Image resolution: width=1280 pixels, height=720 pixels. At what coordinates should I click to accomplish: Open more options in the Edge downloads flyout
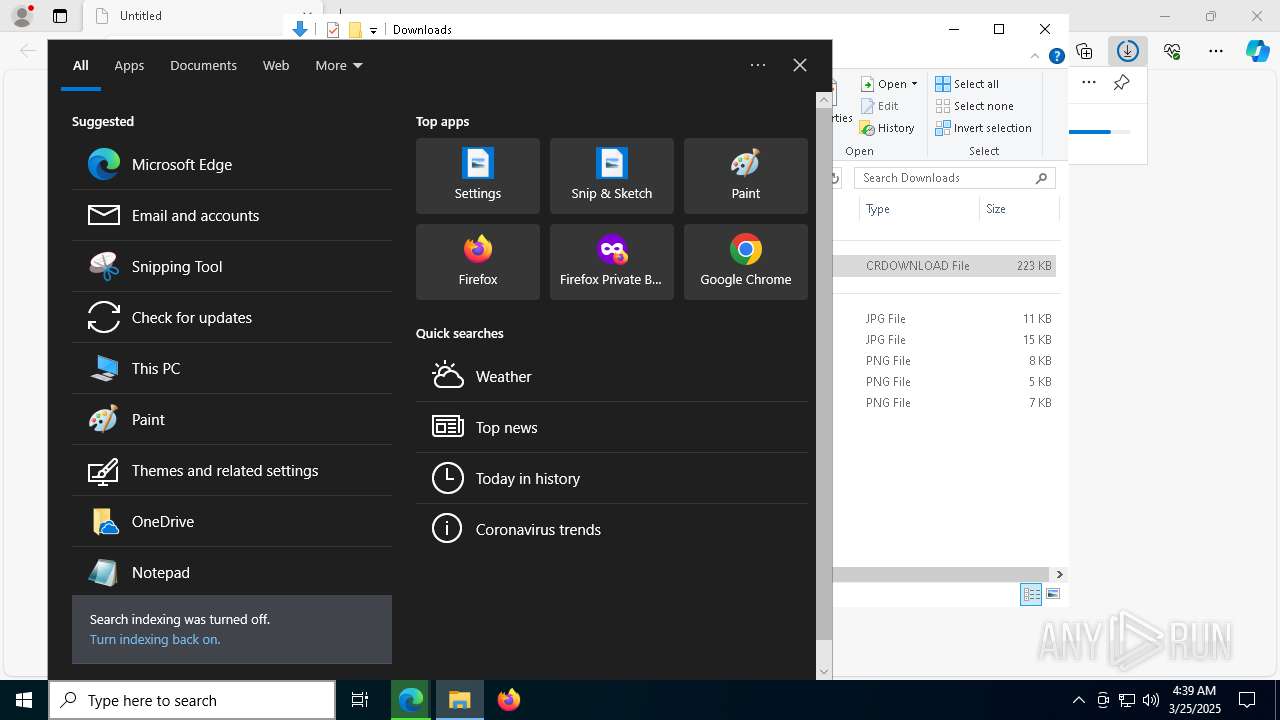tap(1089, 83)
